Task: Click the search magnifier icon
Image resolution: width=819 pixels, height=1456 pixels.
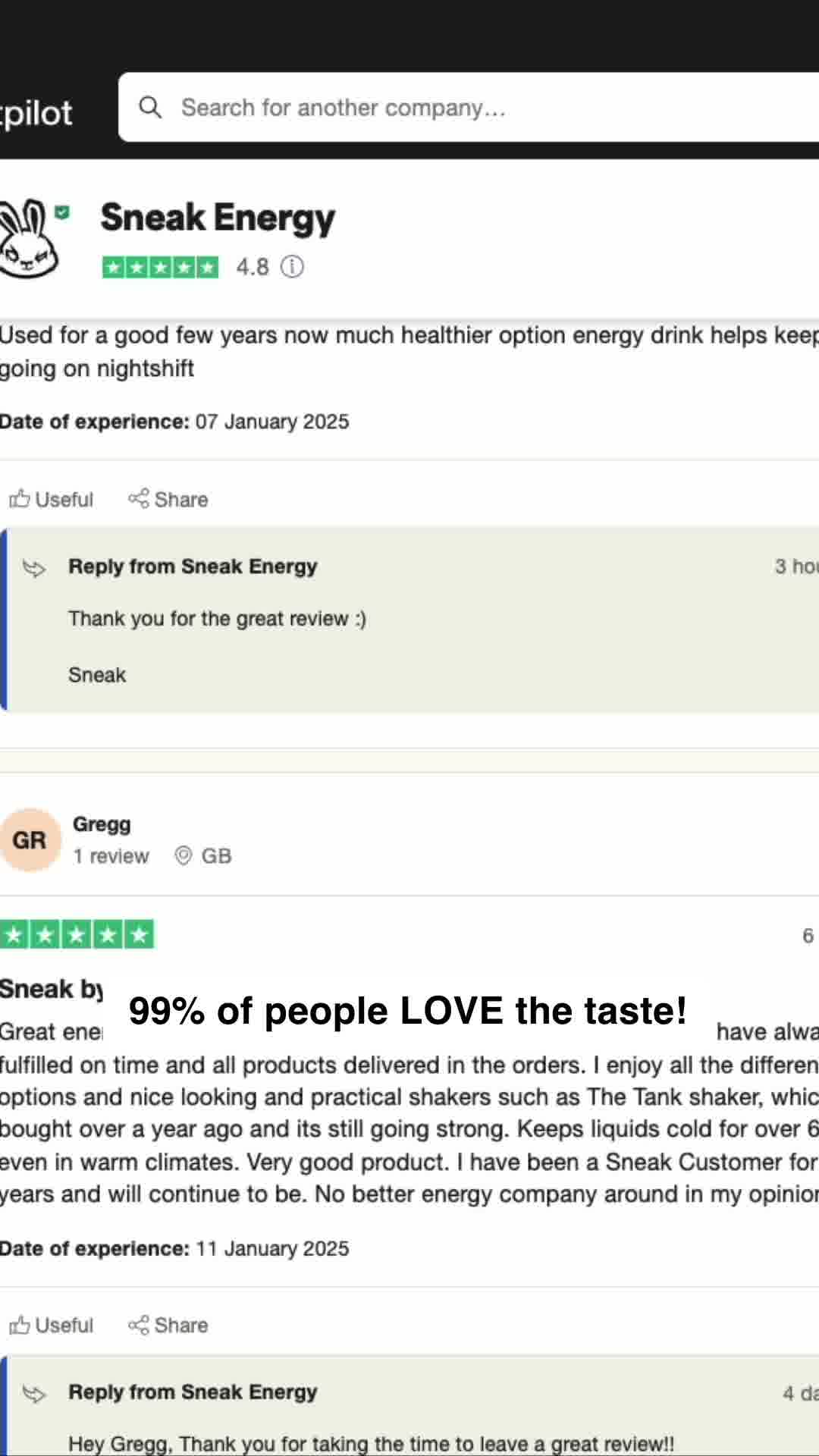Action: [x=150, y=108]
